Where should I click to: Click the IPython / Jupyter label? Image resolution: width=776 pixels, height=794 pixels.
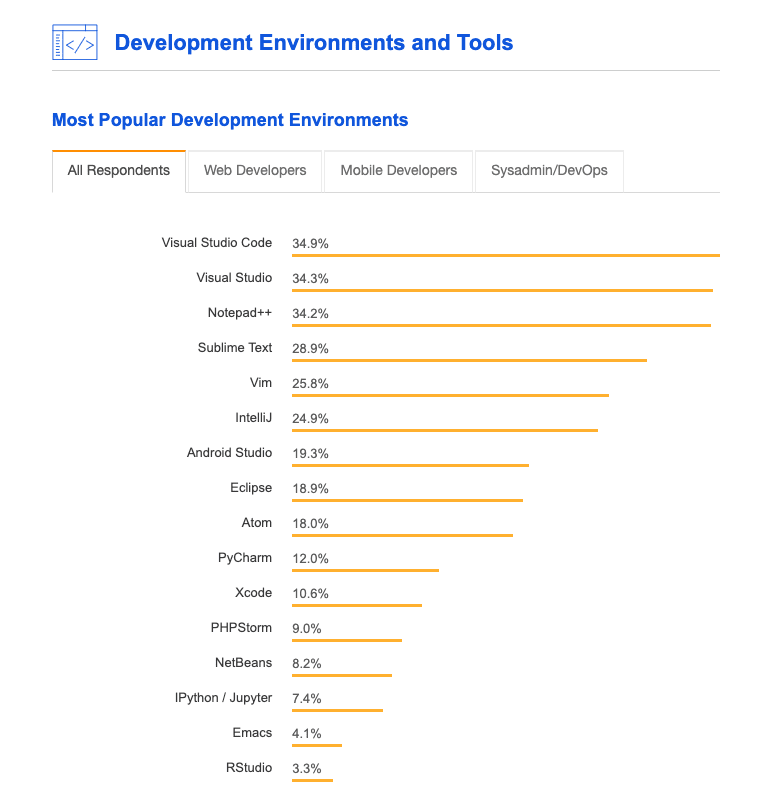point(223,697)
